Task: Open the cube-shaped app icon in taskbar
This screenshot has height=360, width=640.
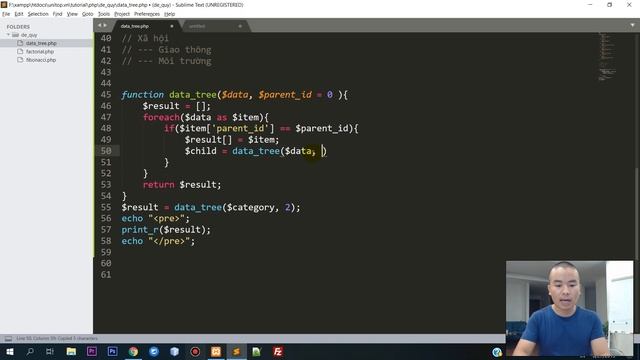Action: (174, 351)
